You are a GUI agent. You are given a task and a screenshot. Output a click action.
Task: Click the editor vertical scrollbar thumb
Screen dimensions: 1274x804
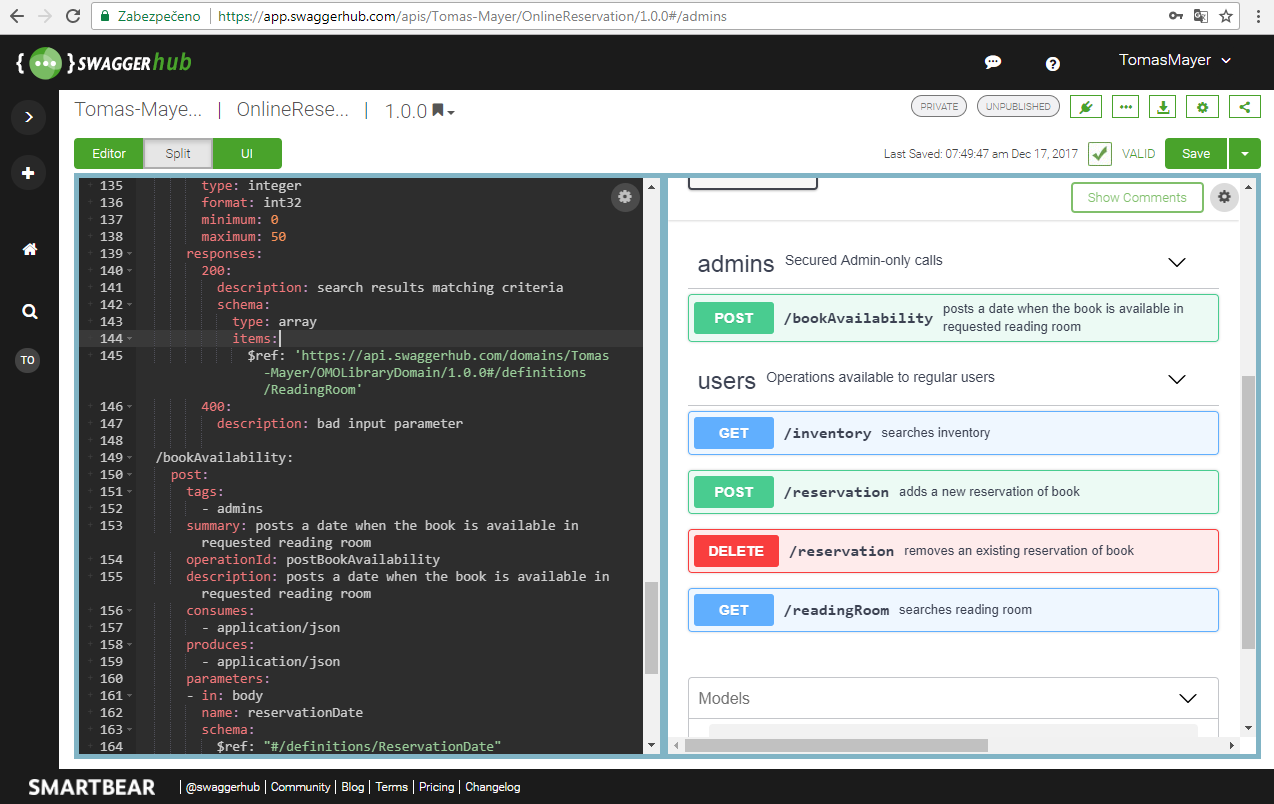pyautogui.click(x=651, y=626)
